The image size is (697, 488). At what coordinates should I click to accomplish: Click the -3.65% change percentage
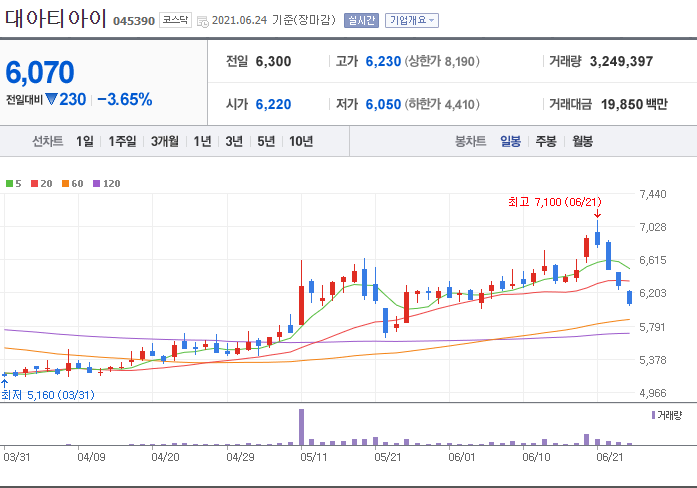coord(125,100)
